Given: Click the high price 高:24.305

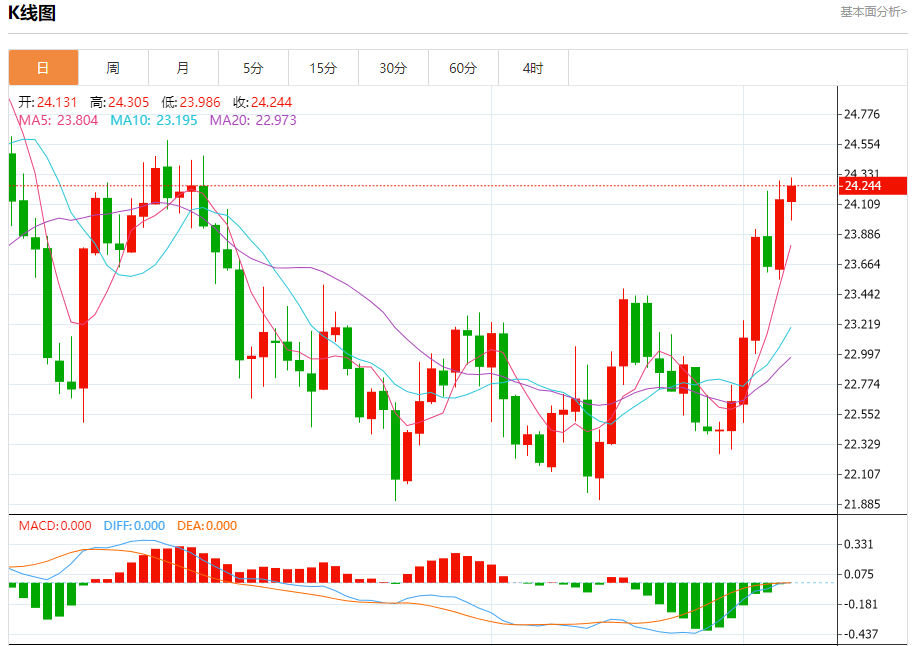Looking at the screenshot, I should click(119, 102).
